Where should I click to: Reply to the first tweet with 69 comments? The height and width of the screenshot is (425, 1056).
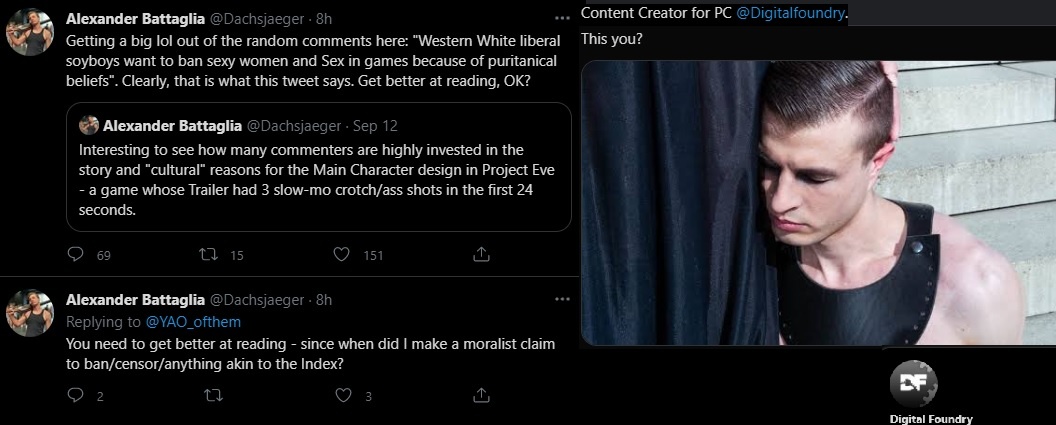pyautogui.click(x=76, y=254)
